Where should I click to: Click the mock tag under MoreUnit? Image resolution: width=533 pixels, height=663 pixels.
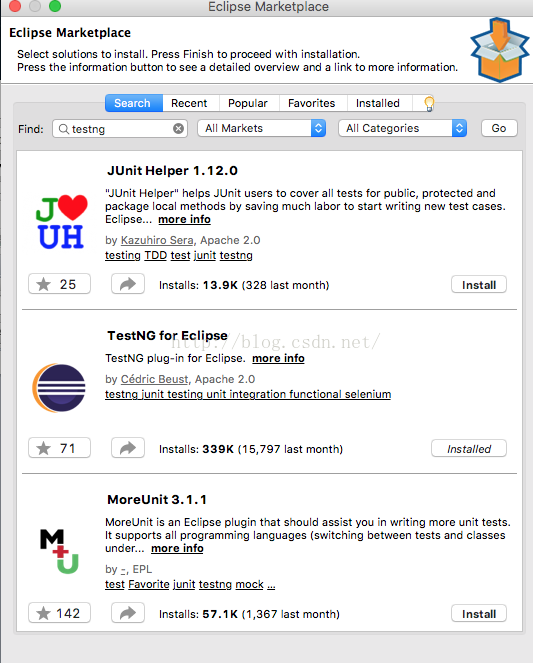pos(249,584)
